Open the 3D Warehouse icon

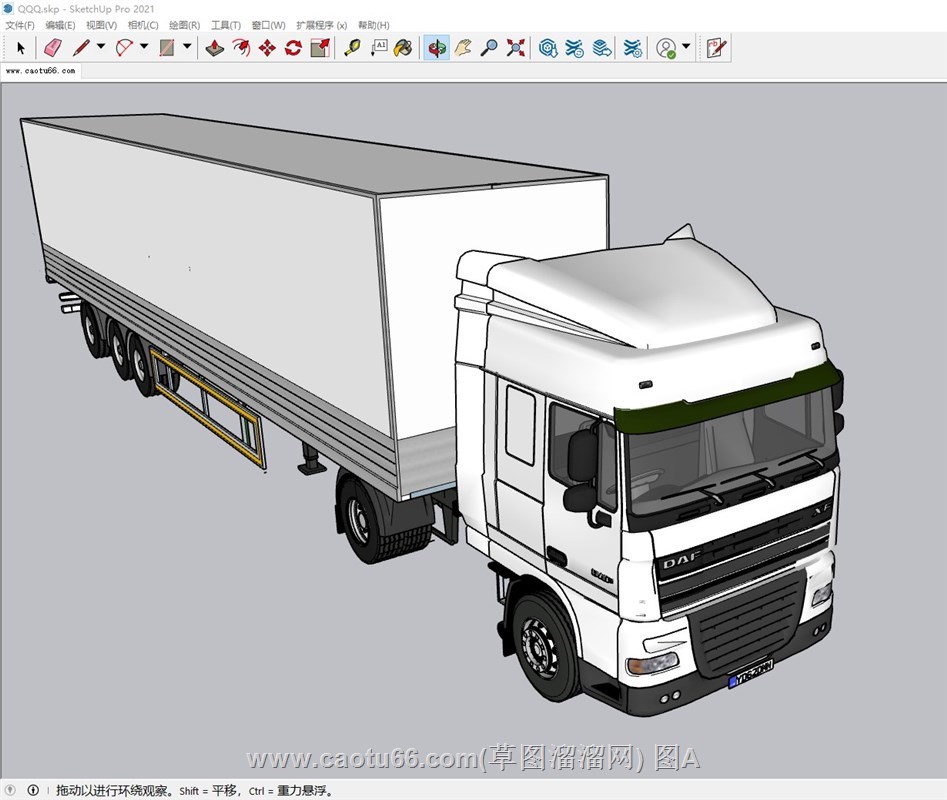pos(548,47)
